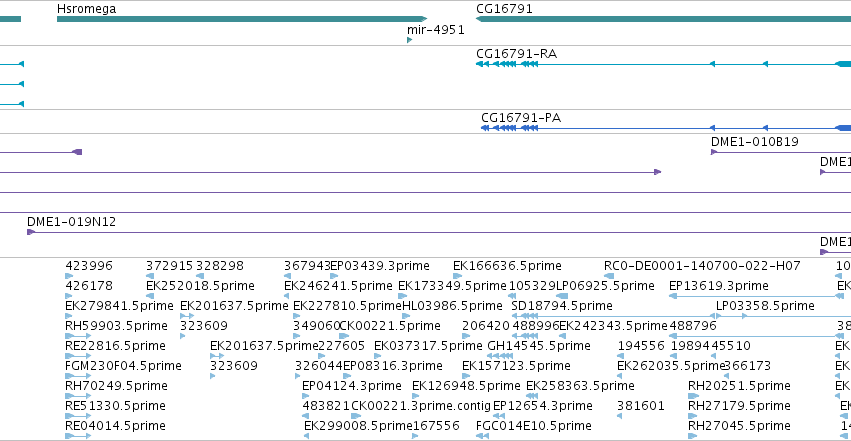Click the GH14545.5prime exon arrows
Image resolution: width=851 pixels, height=441 pixels.
pyautogui.click(x=500, y=356)
